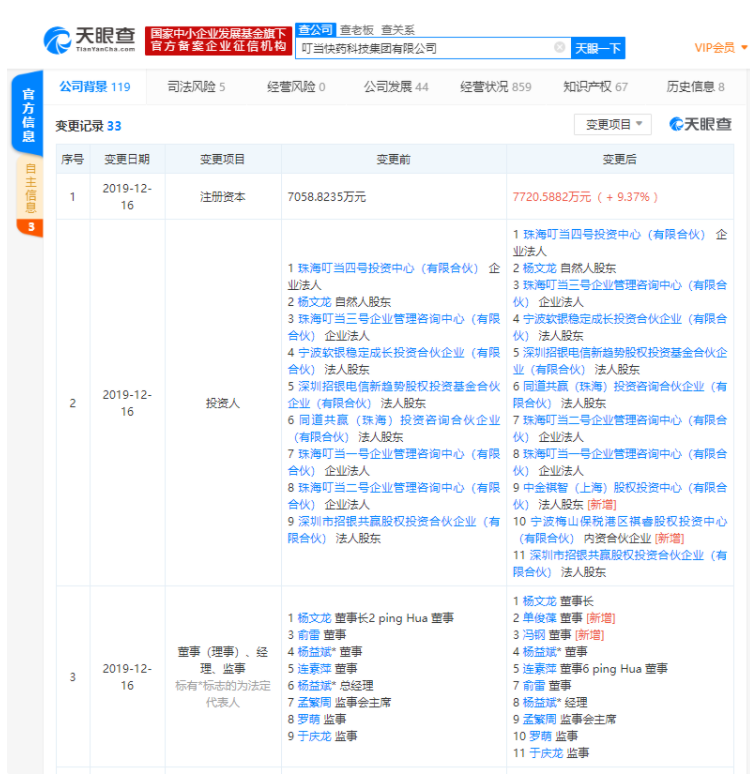The height and width of the screenshot is (775, 750).
Task: Open 杨文龙 自然人股东 link in 变更前 column
Action: [314, 302]
